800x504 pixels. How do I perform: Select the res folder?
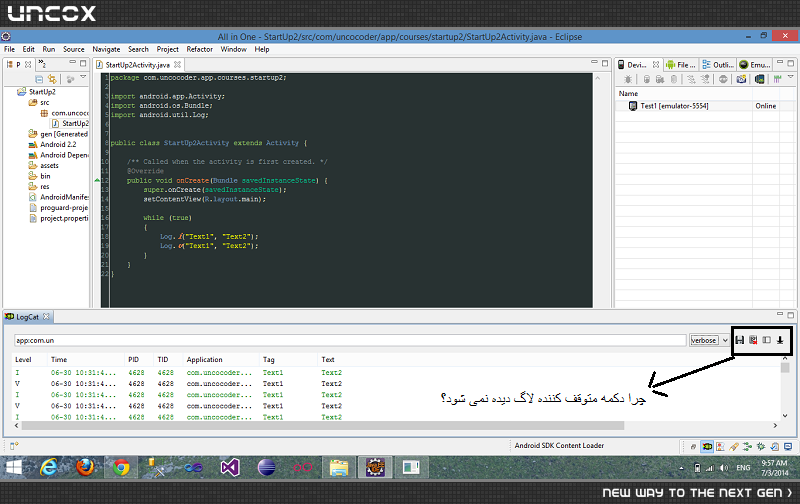tap(39, 187)
